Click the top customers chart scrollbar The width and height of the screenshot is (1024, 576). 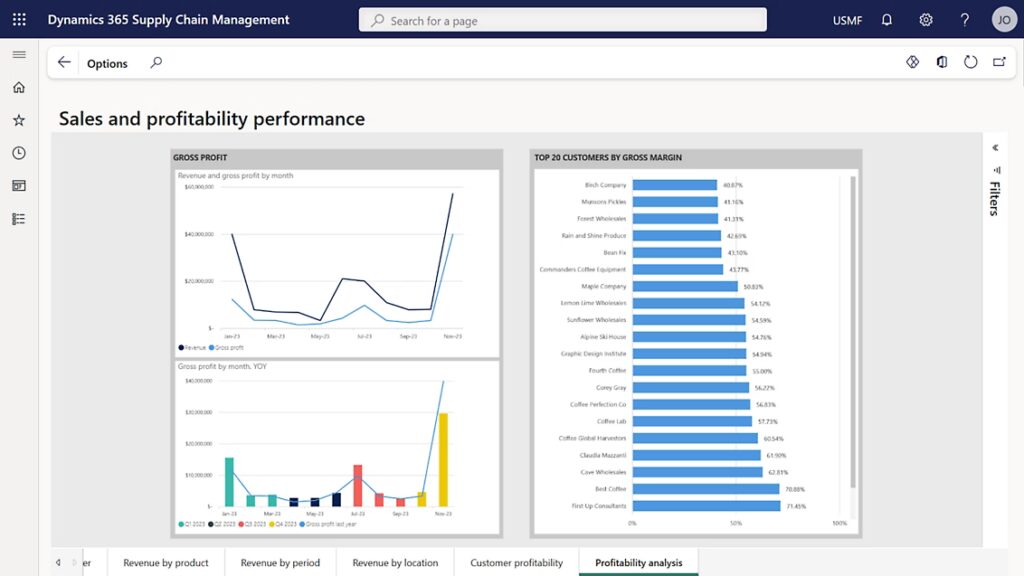(853, 330)
